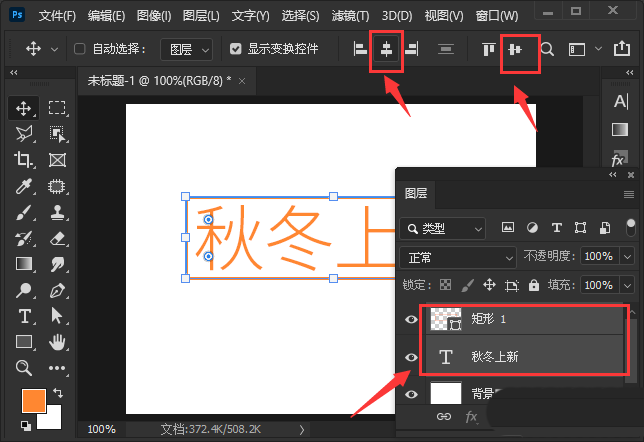Choose the Brush tool

24,213
